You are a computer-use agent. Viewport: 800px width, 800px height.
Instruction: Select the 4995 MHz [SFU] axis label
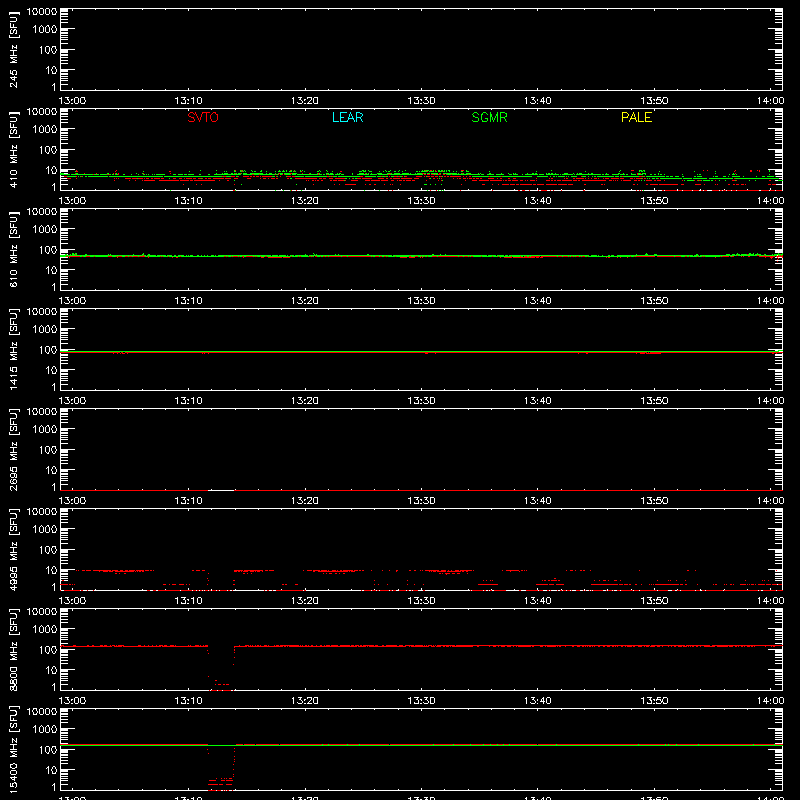click(x=14, y=549)
